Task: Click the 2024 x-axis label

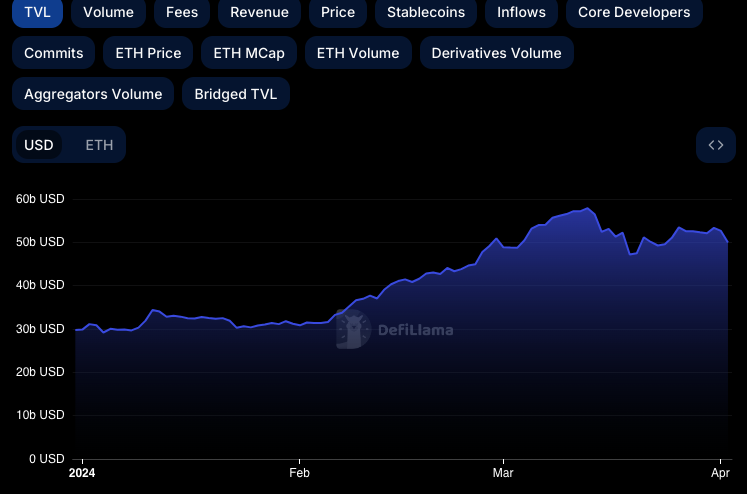Action: [82, 473]
